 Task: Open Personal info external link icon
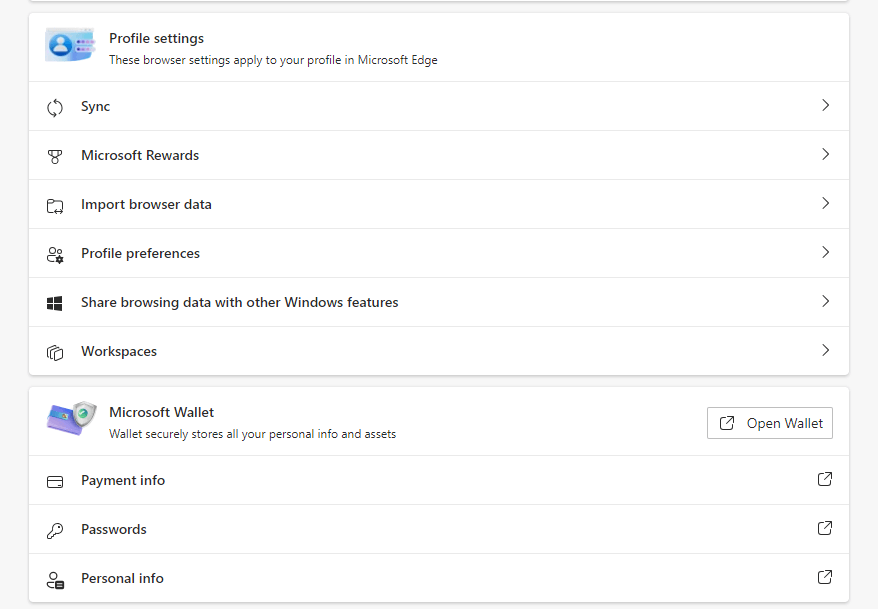(x=825, y=577)
